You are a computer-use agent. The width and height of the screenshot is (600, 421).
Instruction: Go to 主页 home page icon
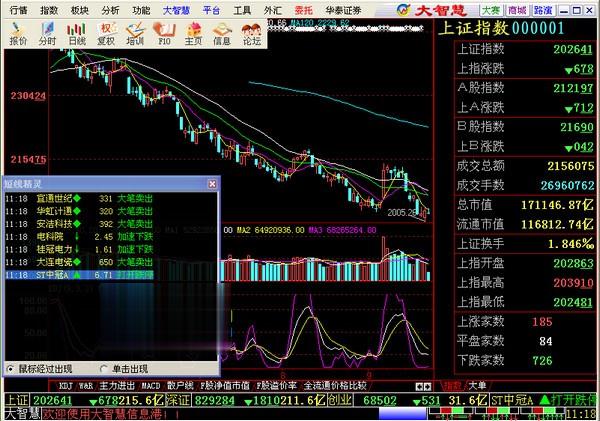(x=194, y=34)
